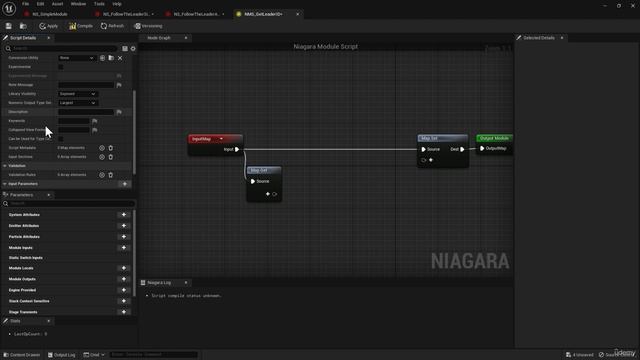
Task: Delete all Script Metadata elements
Action: pos(111,148)
